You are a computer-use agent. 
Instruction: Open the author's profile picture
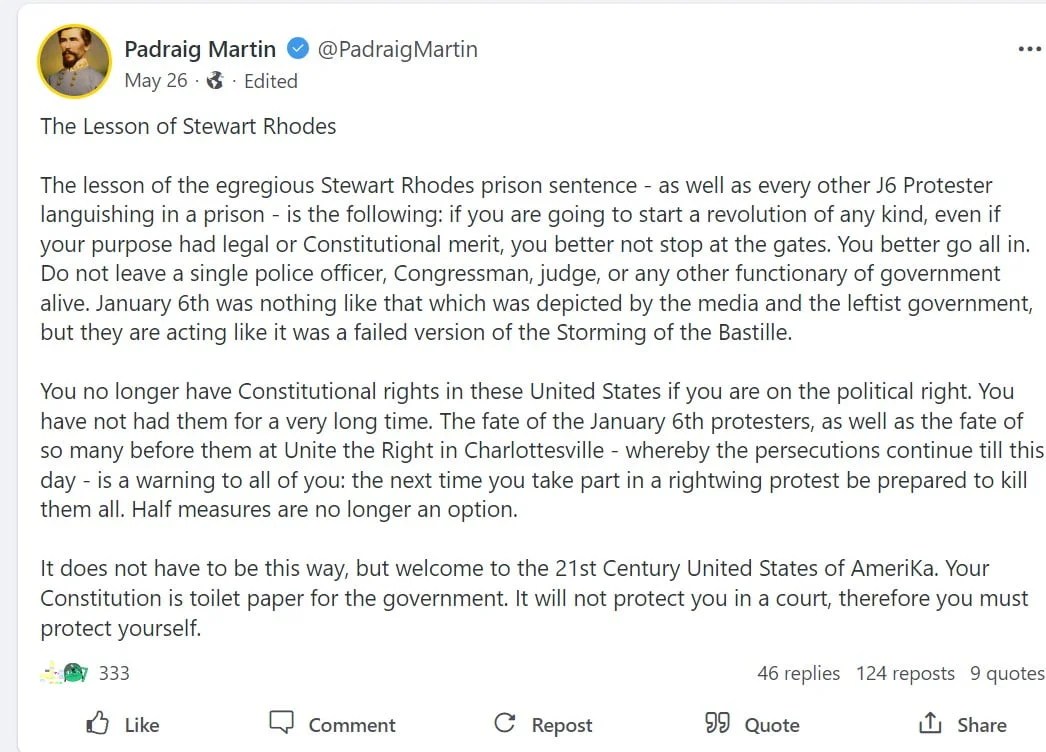tap(74, 61)
